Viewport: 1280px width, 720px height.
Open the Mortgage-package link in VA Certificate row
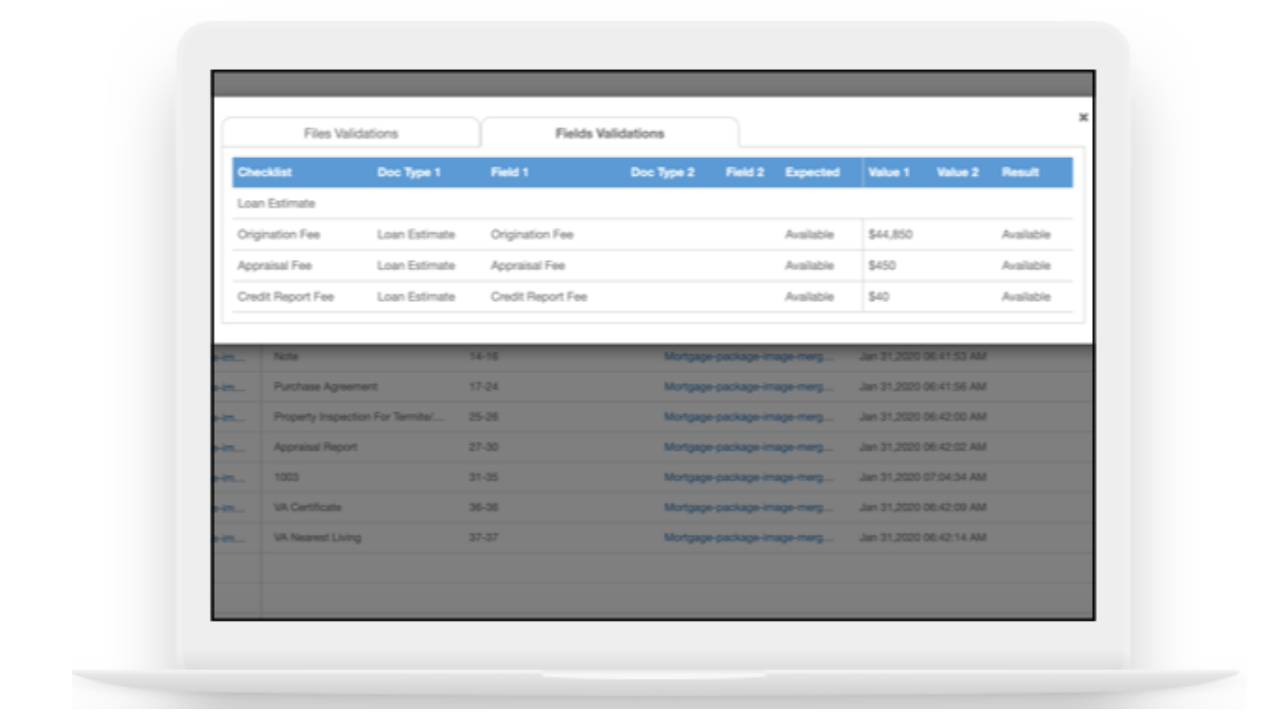tap(748, 507)
